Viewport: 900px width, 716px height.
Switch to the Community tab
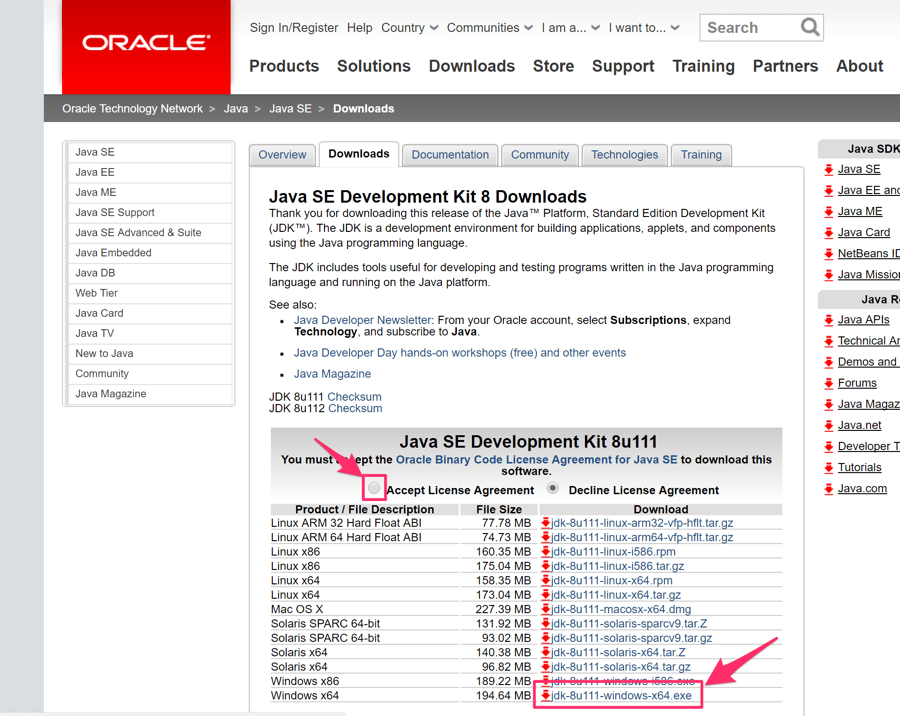tap(540, 155)
